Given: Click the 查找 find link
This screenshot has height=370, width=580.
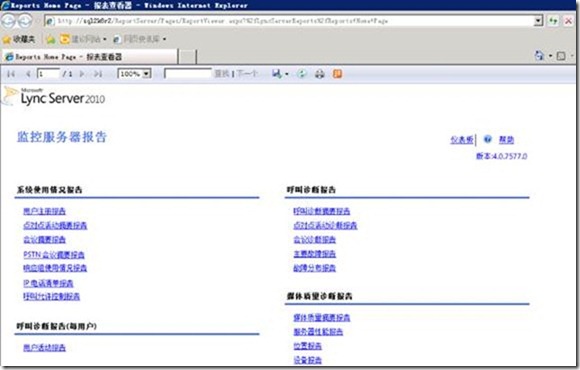Looking at the screenshot, I should click(222, 74).
